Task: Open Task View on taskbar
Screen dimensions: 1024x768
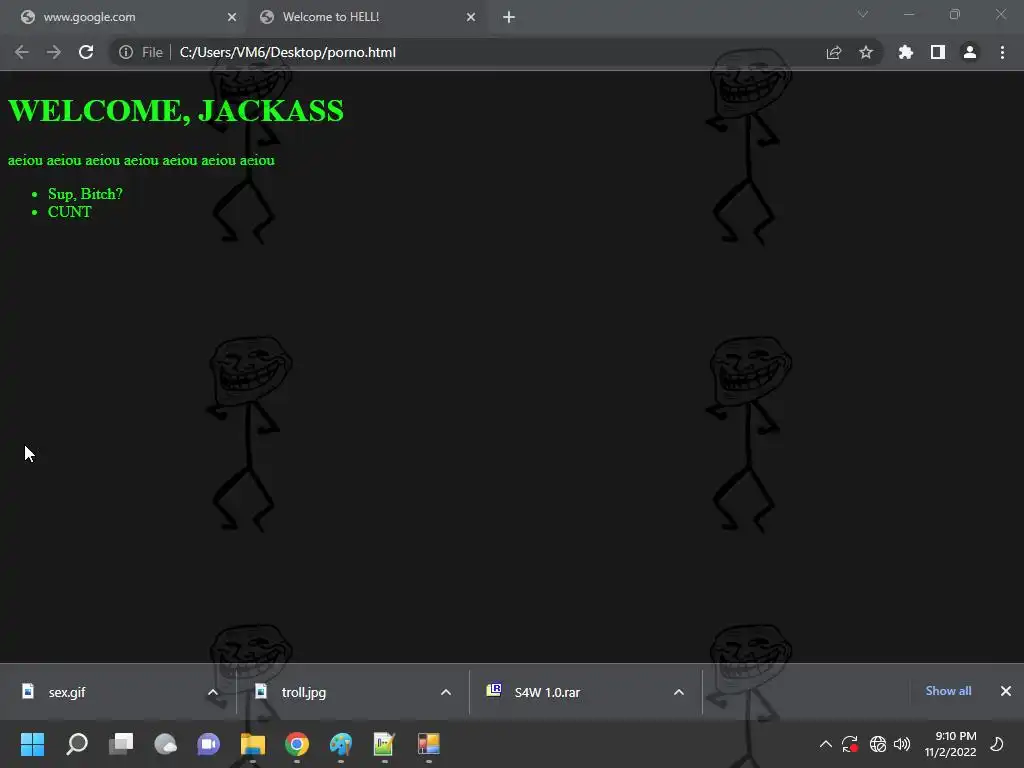Action: (x=121, y=744)
